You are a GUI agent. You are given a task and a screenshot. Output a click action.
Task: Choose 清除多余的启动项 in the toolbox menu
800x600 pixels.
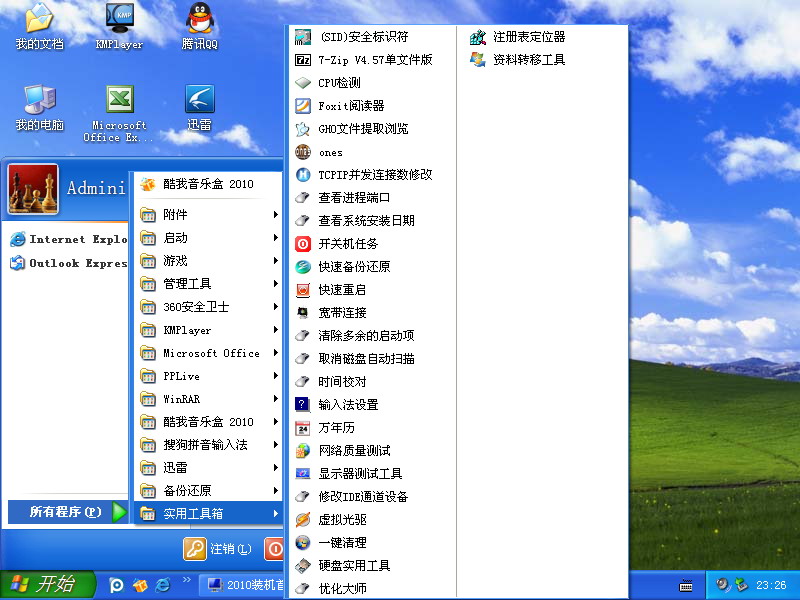372,336
